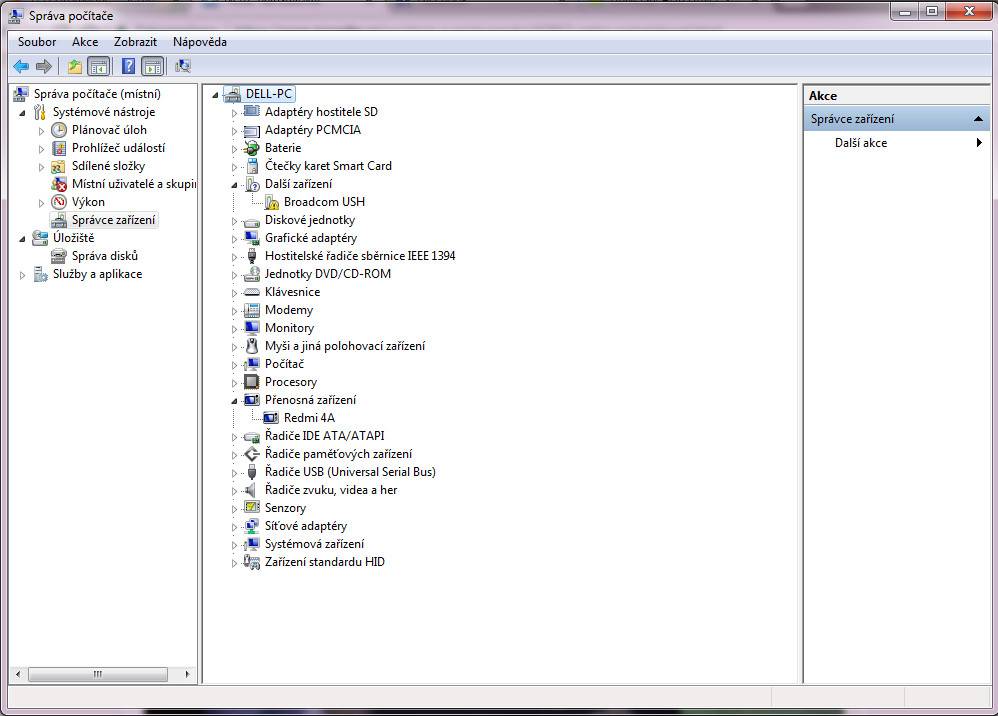The height and width of the screenshot is (716, 998).
Task: Click the speaker icon for Řadiče zvuku
Action: 252,489
